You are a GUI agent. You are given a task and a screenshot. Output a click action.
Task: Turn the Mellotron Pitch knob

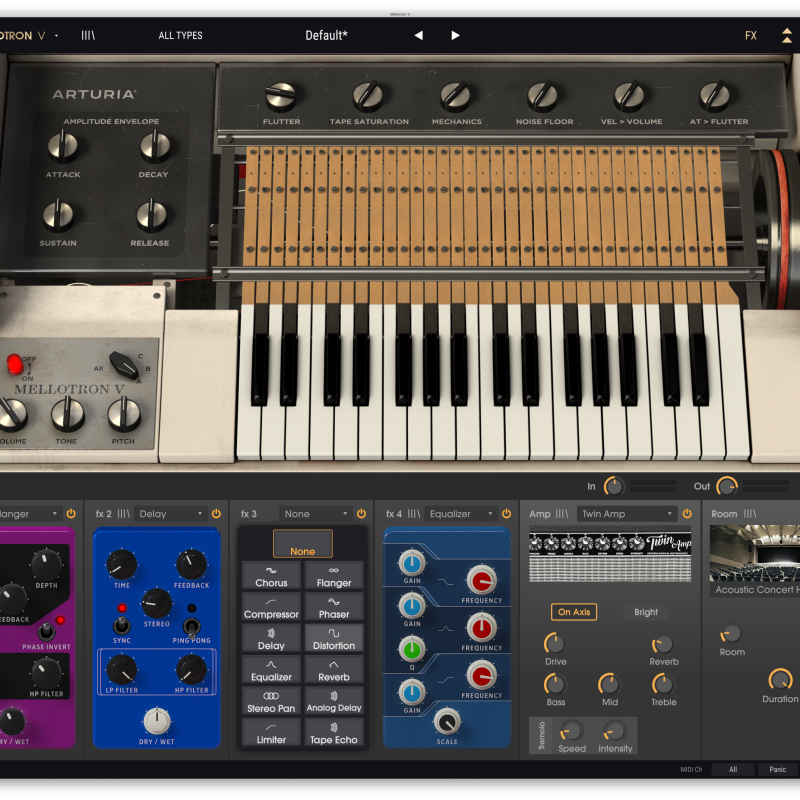(123, 414)
